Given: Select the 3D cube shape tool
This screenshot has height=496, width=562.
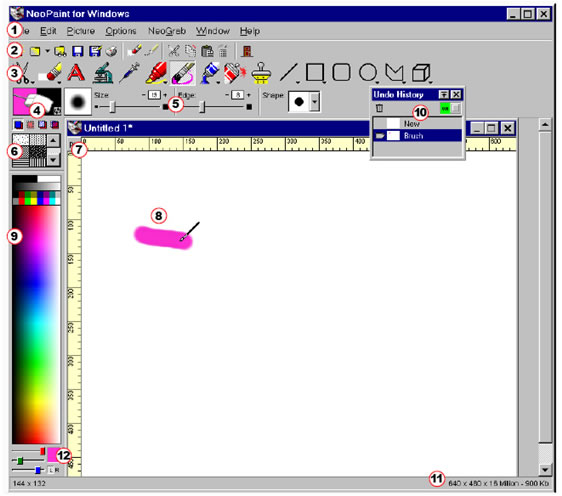Looking at the screenshot, I should click(x=421, y=73).
